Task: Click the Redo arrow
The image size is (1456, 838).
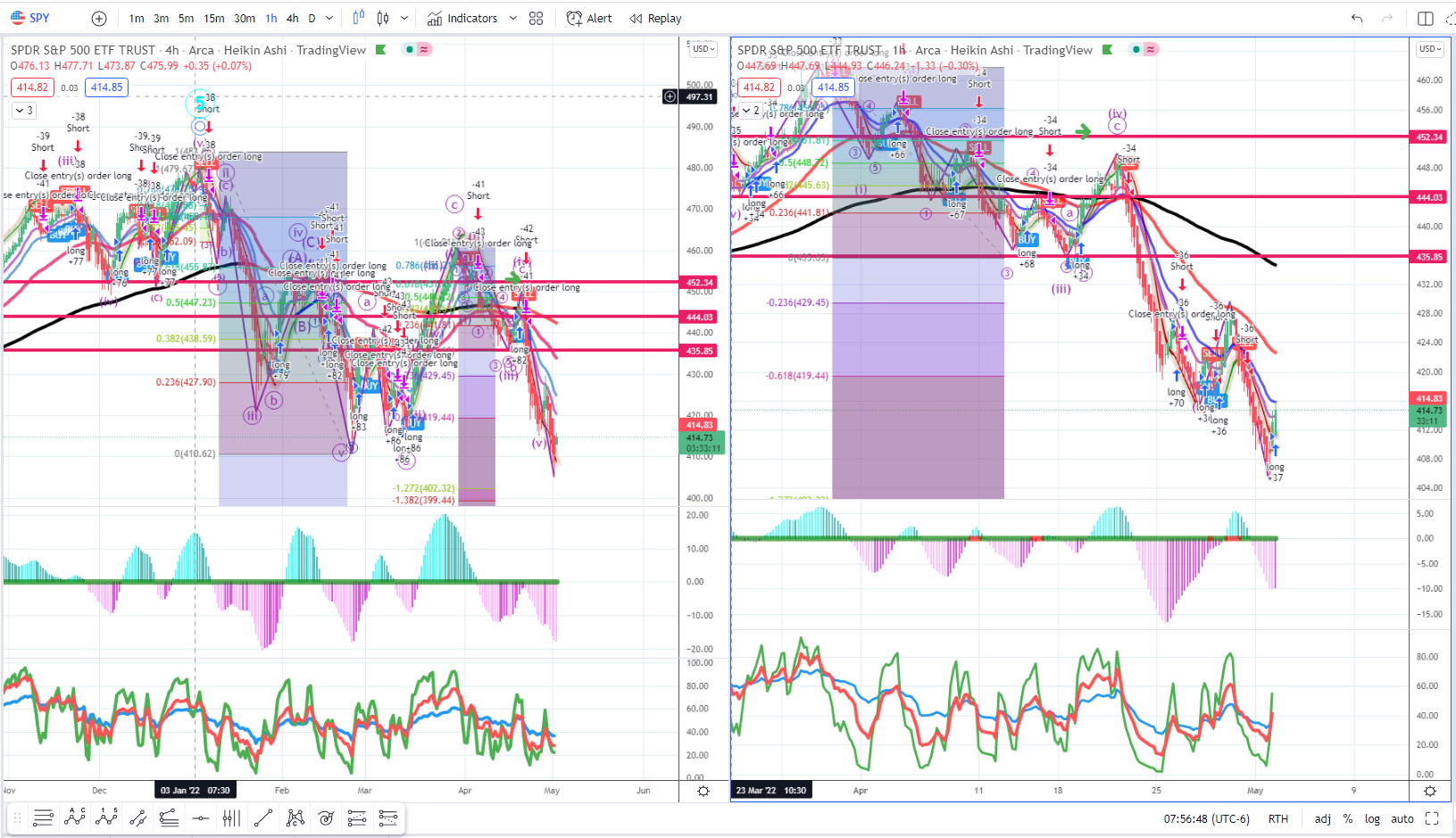Action: point(1387,19)
